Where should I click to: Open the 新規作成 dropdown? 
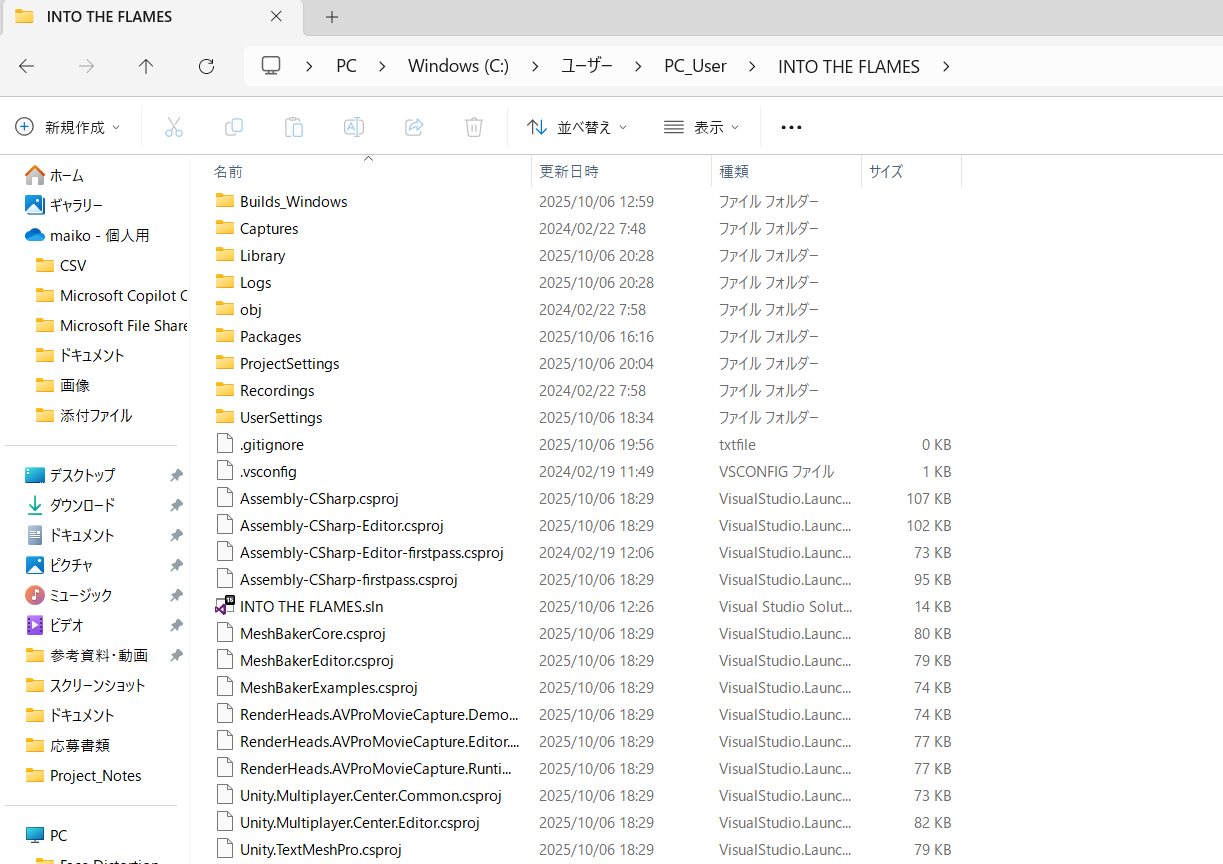pos(68,127)
